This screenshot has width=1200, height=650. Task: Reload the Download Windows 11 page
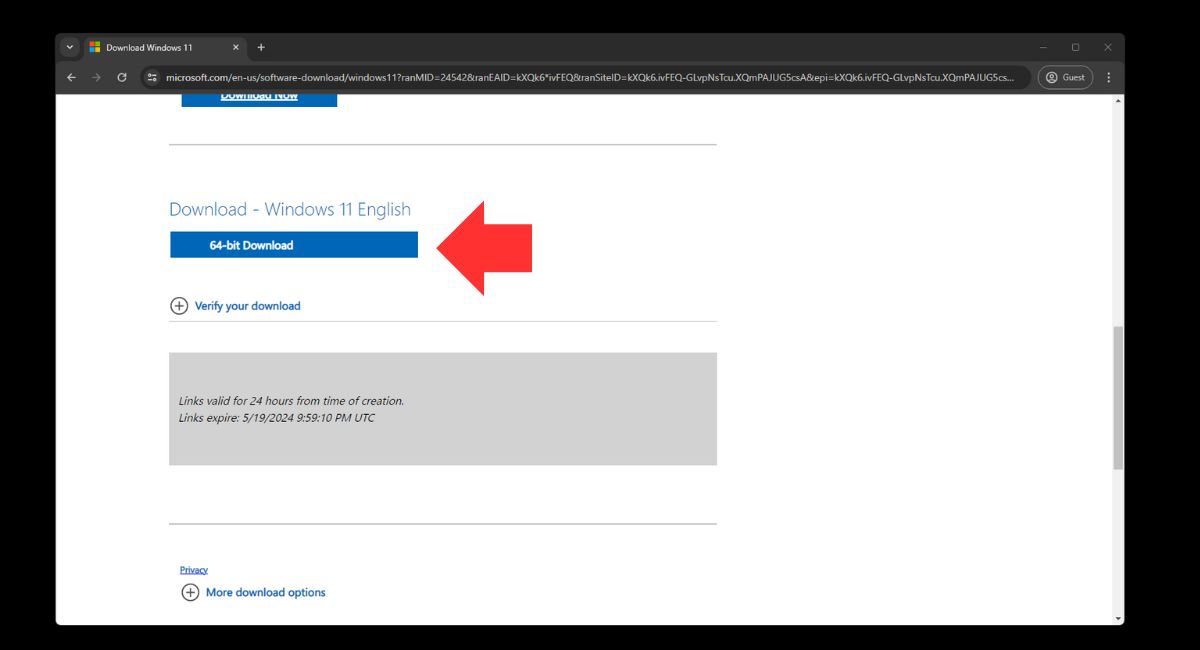click(122, 77)
